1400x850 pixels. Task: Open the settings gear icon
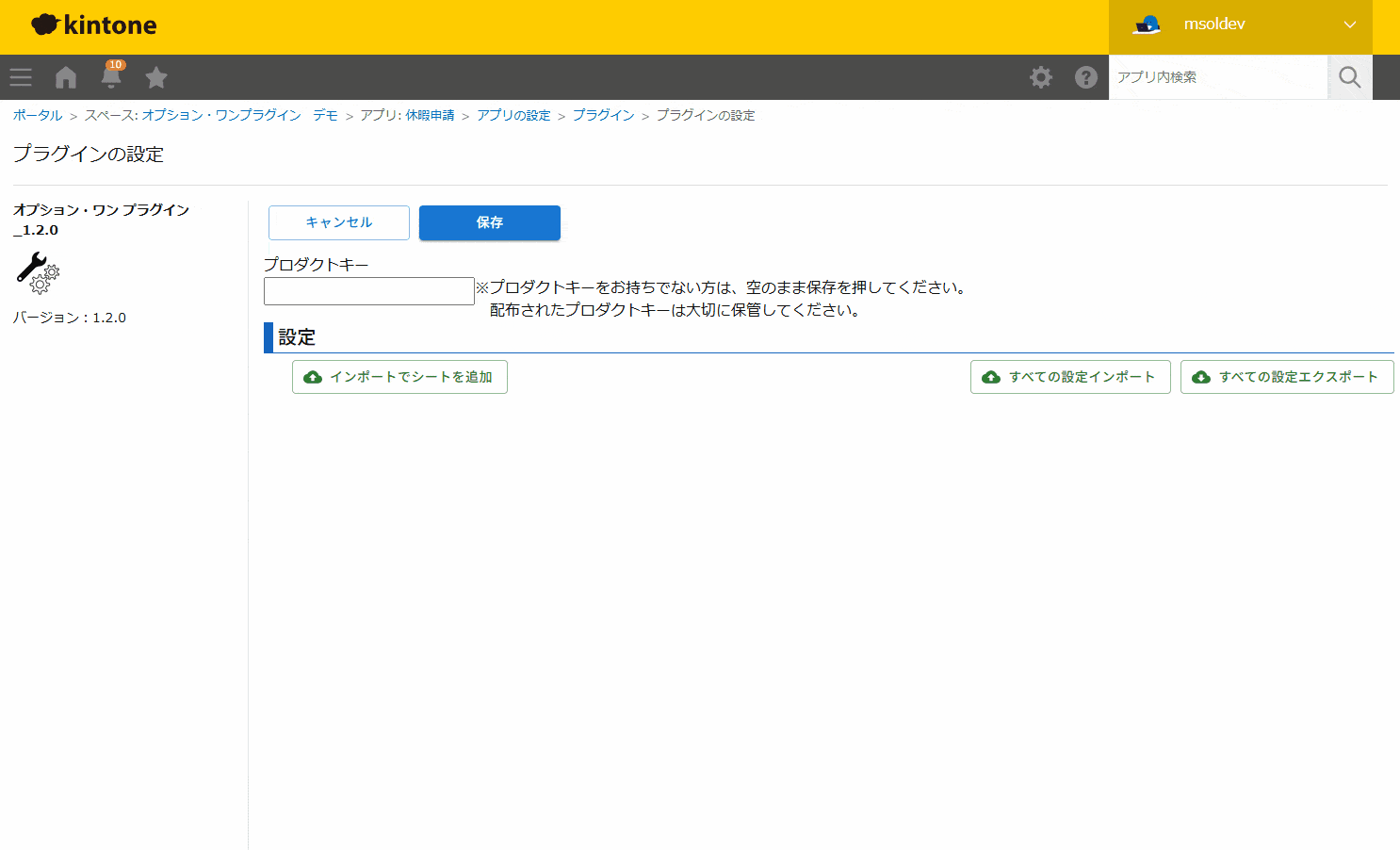1041,77
